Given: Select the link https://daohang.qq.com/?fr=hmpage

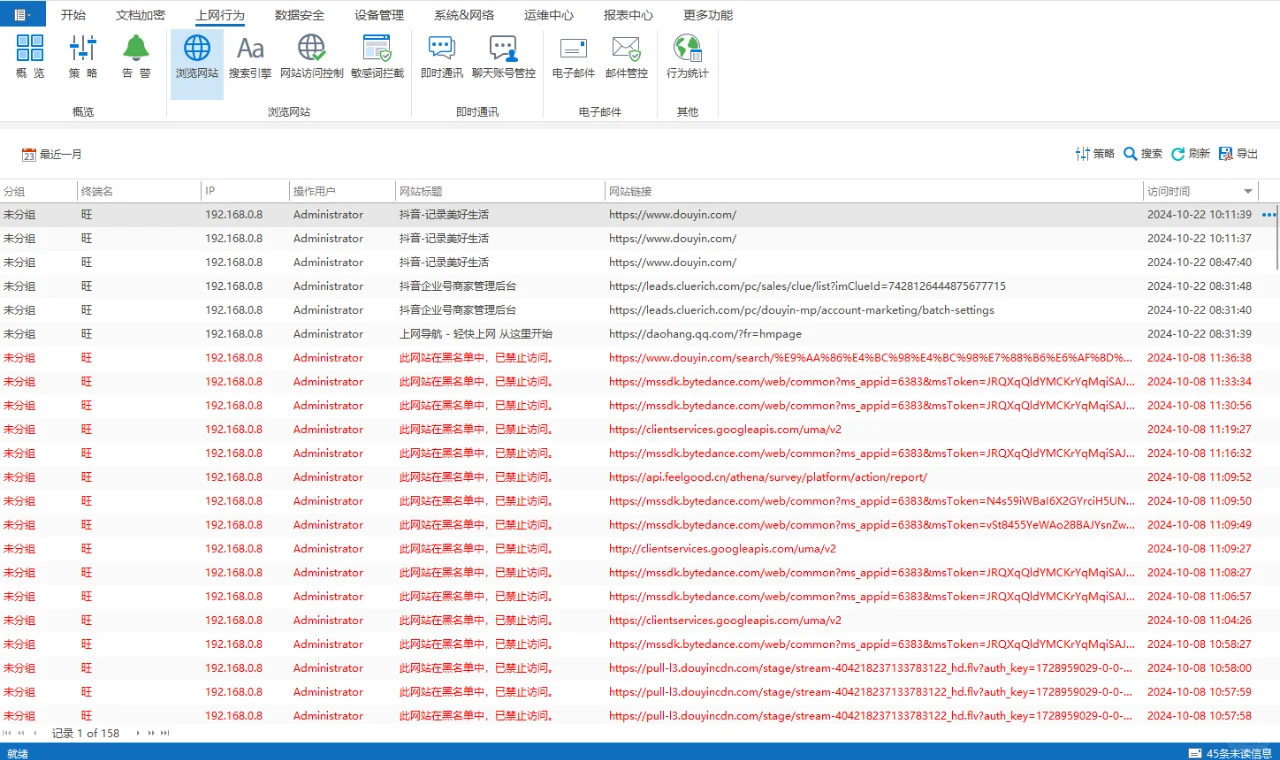Looking at the screenshot, I should tap(705, 334).
